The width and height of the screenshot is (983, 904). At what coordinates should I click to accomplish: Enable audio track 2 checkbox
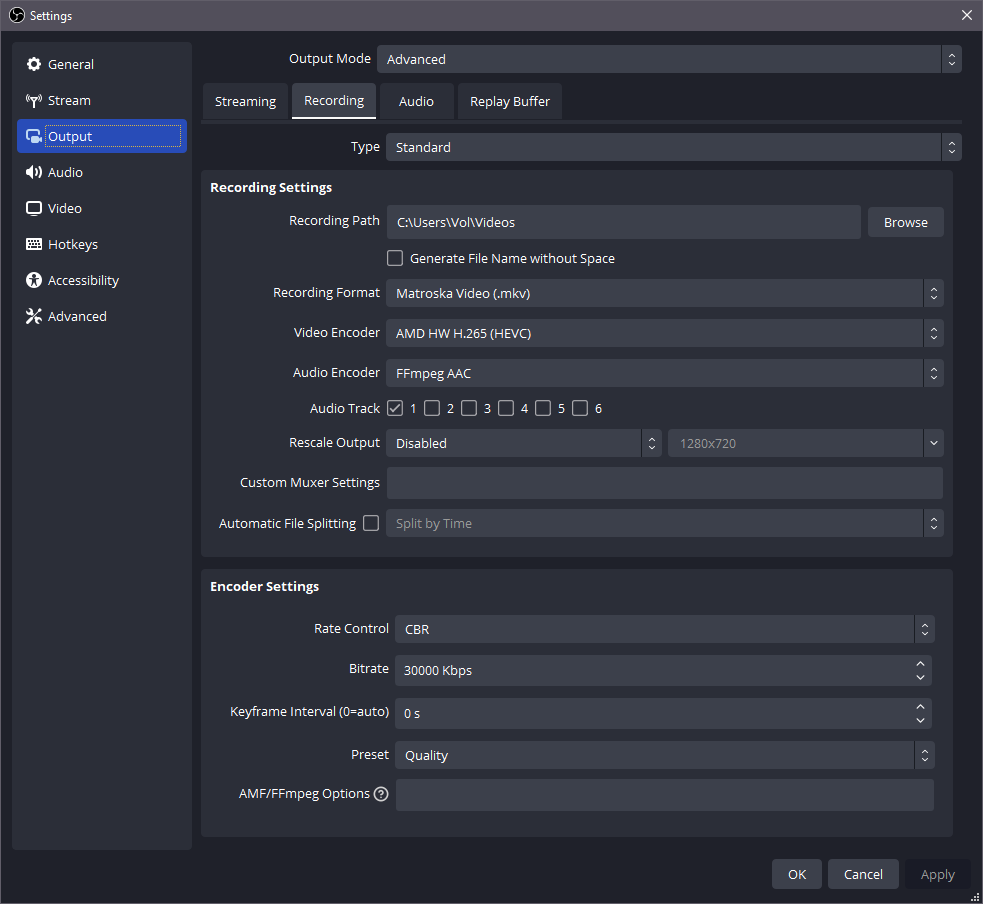point(432,408)
